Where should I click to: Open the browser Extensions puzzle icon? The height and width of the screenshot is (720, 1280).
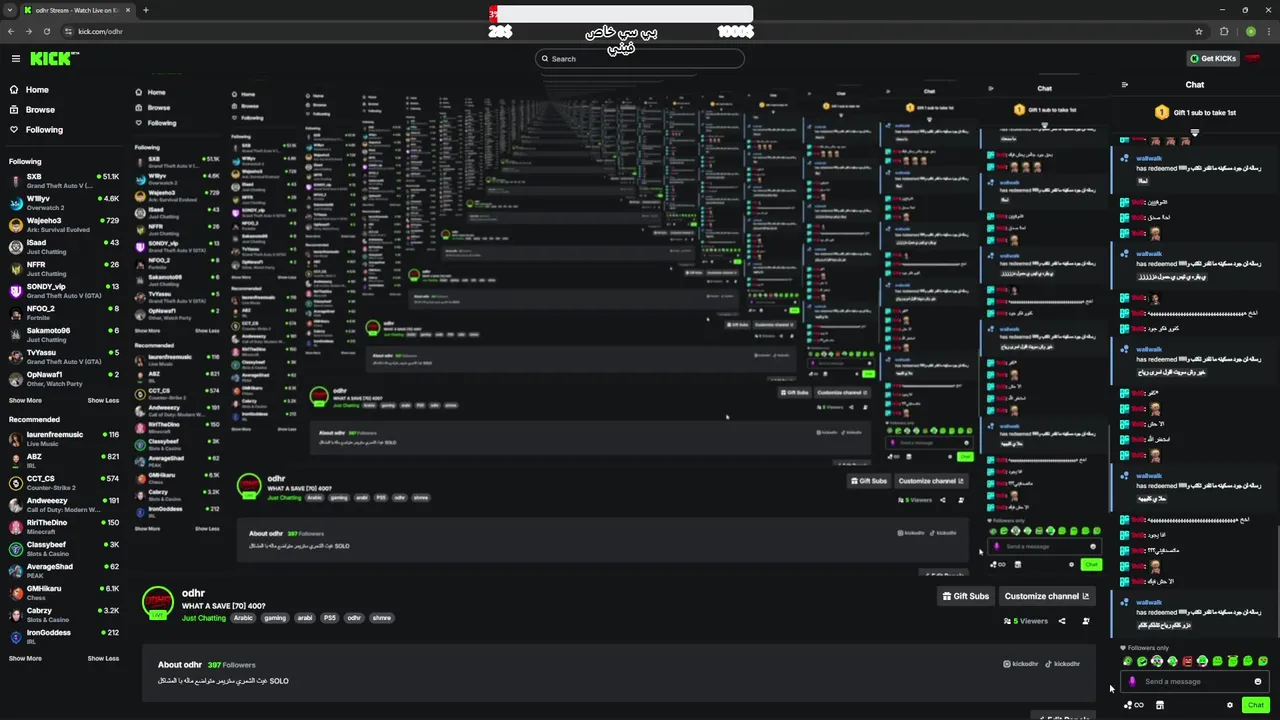pyautogui.click(x=1225, y=31)
